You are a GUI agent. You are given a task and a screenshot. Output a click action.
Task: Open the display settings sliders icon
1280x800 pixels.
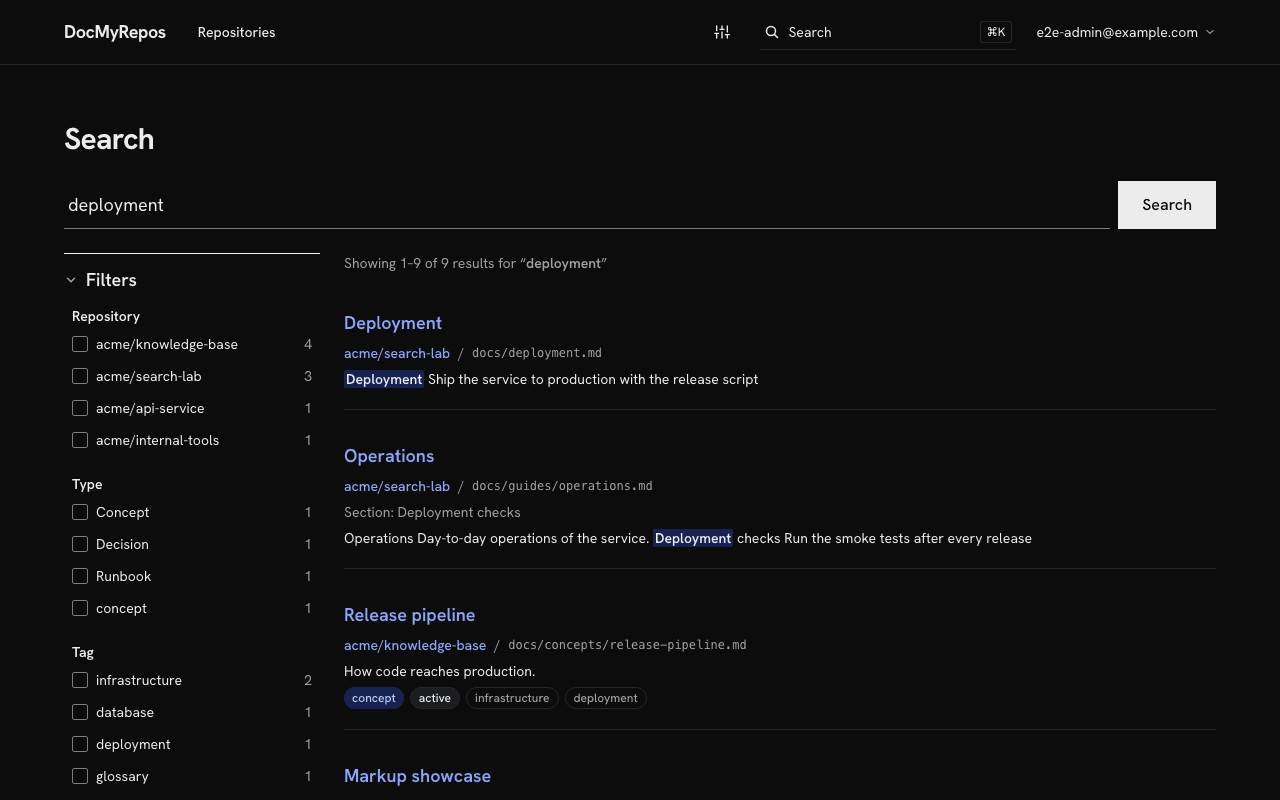coord(722,32)
